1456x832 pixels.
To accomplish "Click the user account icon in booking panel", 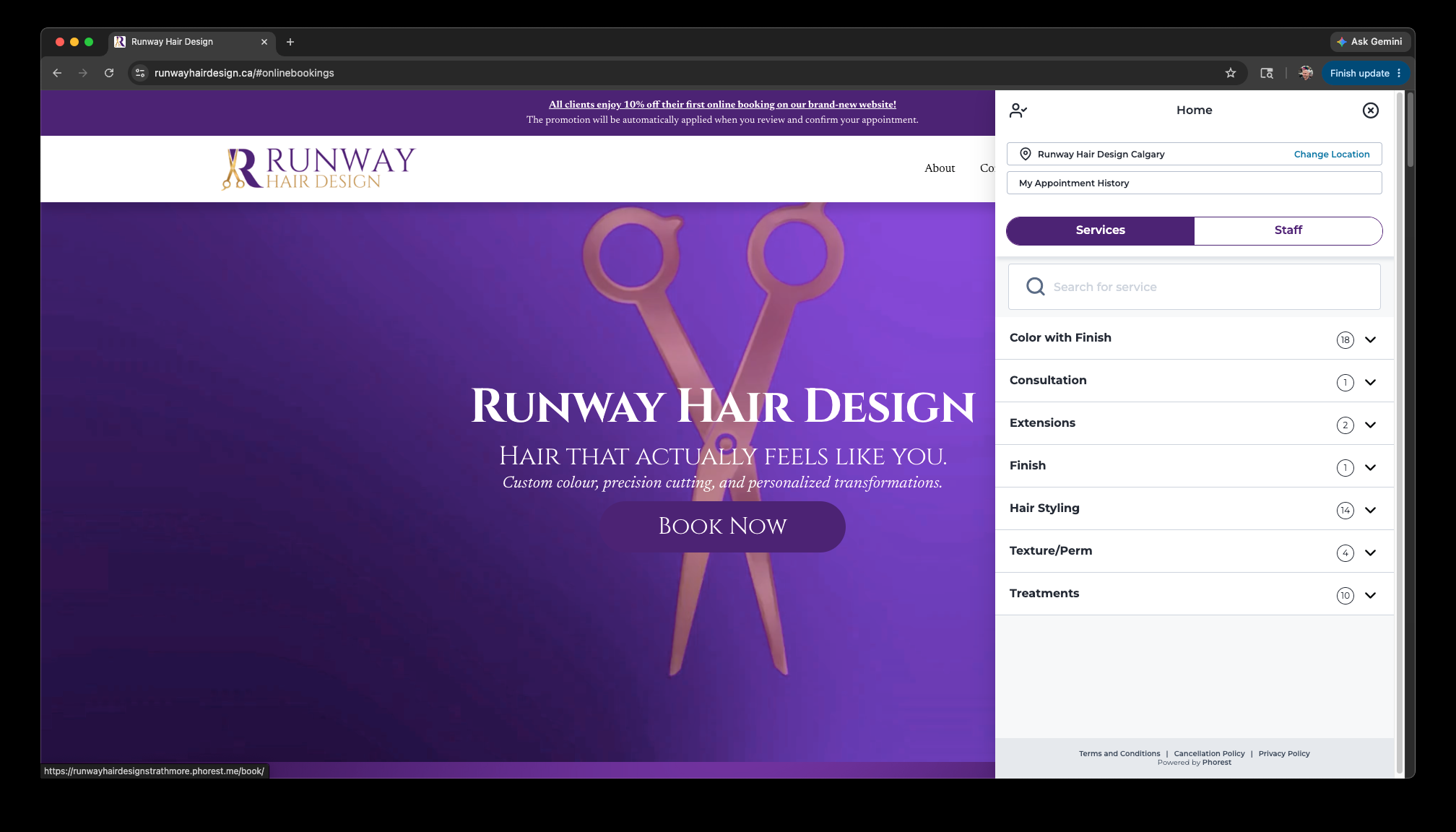I will [1018, 110].
